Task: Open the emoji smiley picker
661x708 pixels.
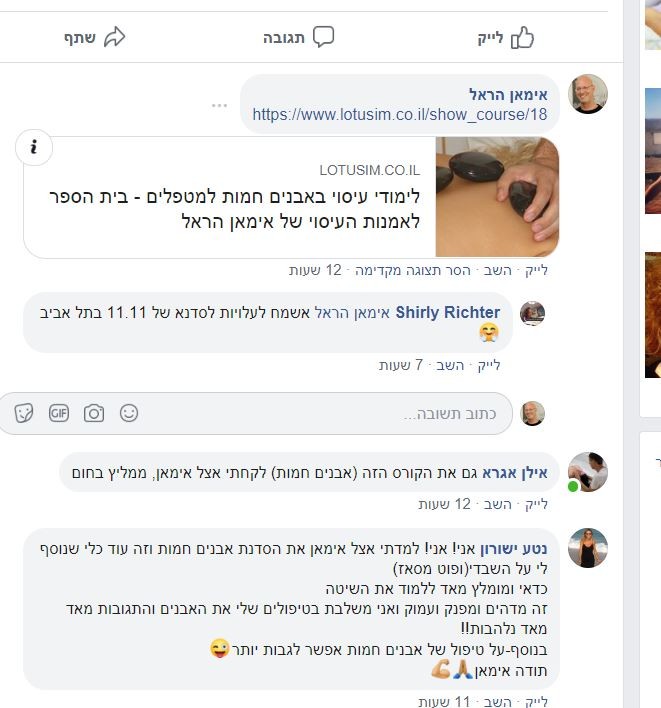Action: click(129, 413)
